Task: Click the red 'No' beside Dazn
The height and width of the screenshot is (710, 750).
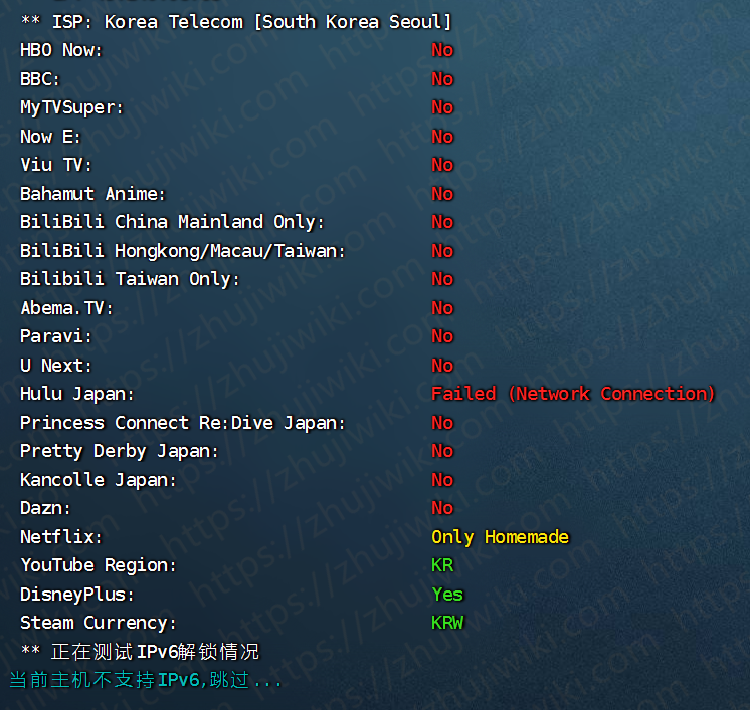Action: pos(442,508)
